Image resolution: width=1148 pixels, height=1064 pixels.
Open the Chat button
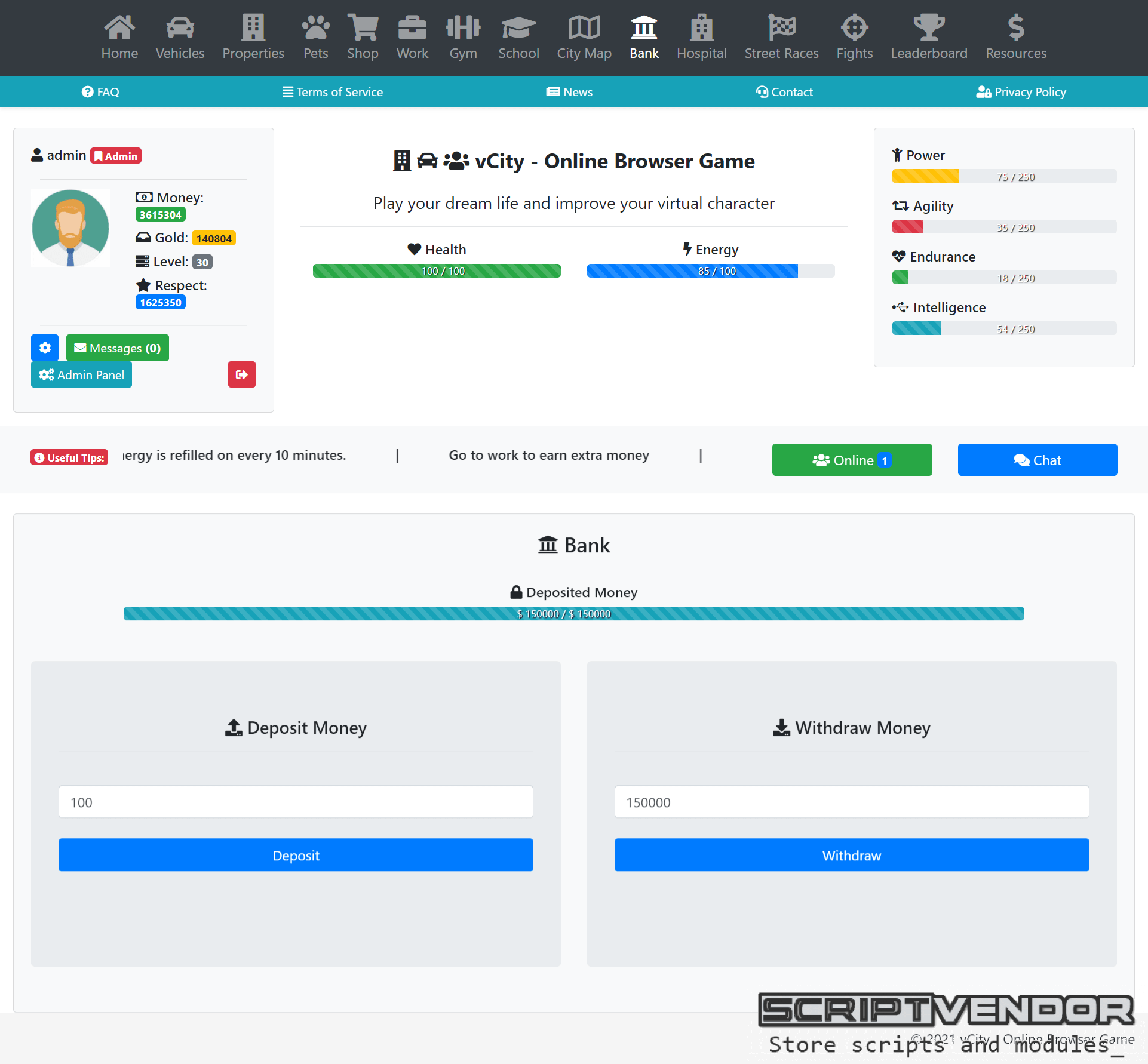click(1038, 460)
